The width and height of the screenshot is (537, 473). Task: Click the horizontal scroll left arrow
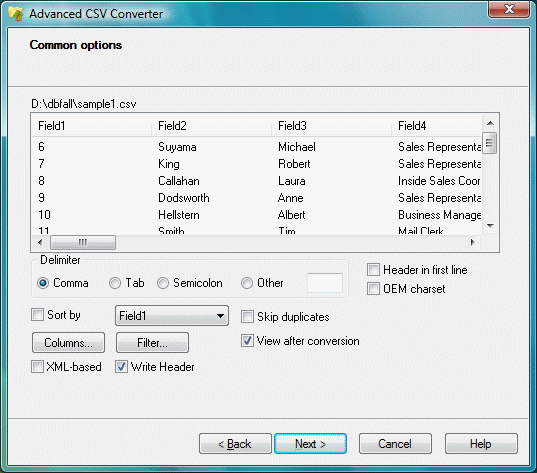click(40, 242)
